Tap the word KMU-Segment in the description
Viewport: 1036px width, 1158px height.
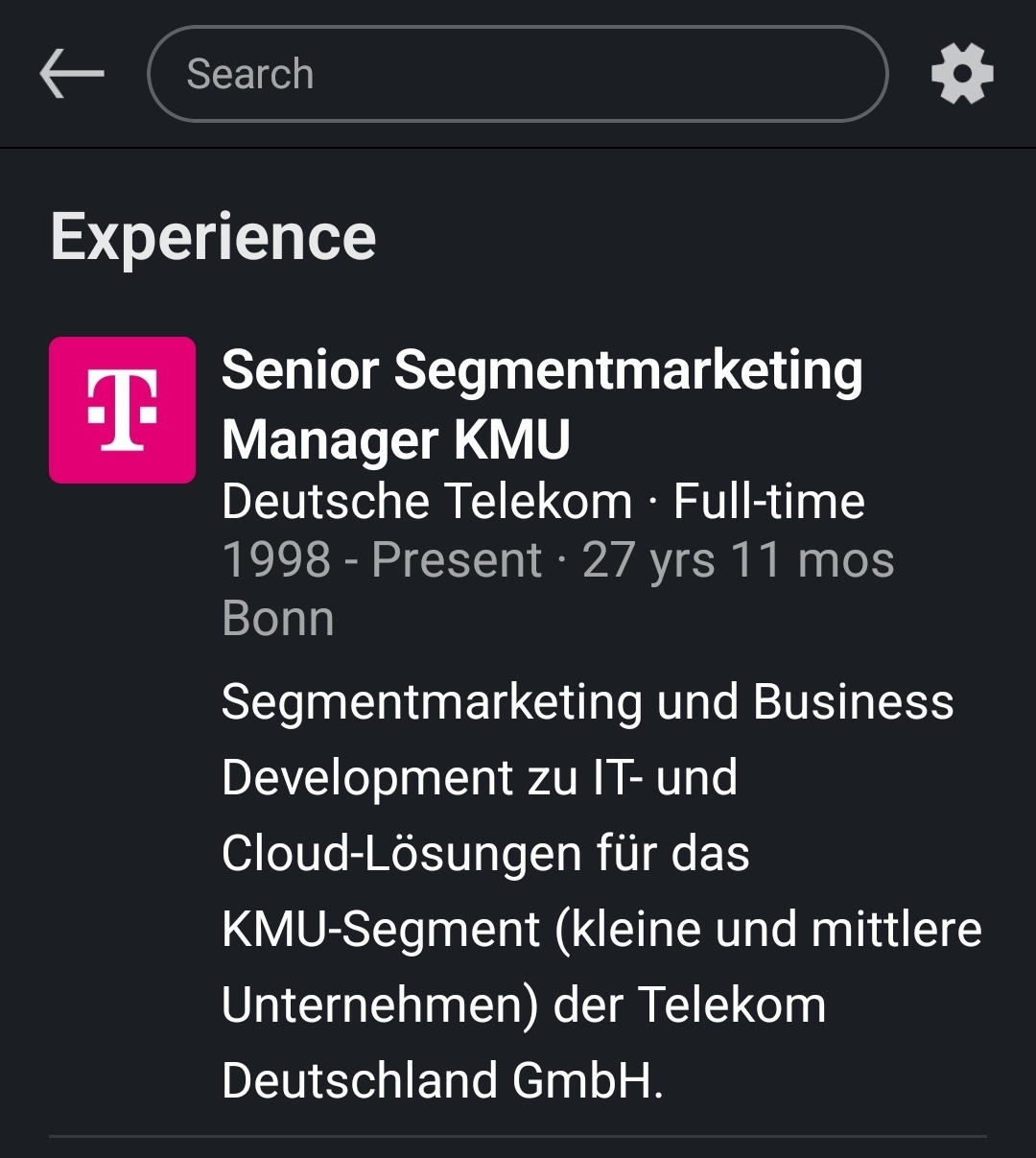pyautogui.click(x=381, y=930)
